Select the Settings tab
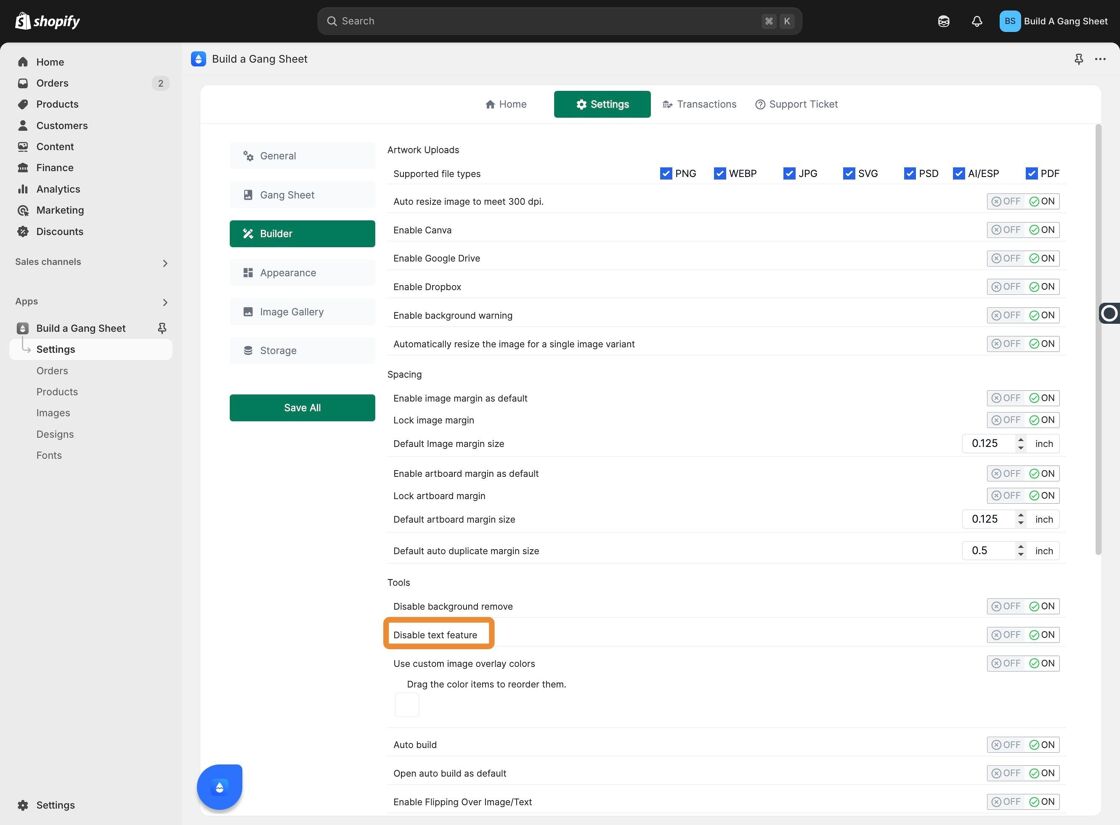This screenshot has width=1120, height=825. click(x=602, y=104)
